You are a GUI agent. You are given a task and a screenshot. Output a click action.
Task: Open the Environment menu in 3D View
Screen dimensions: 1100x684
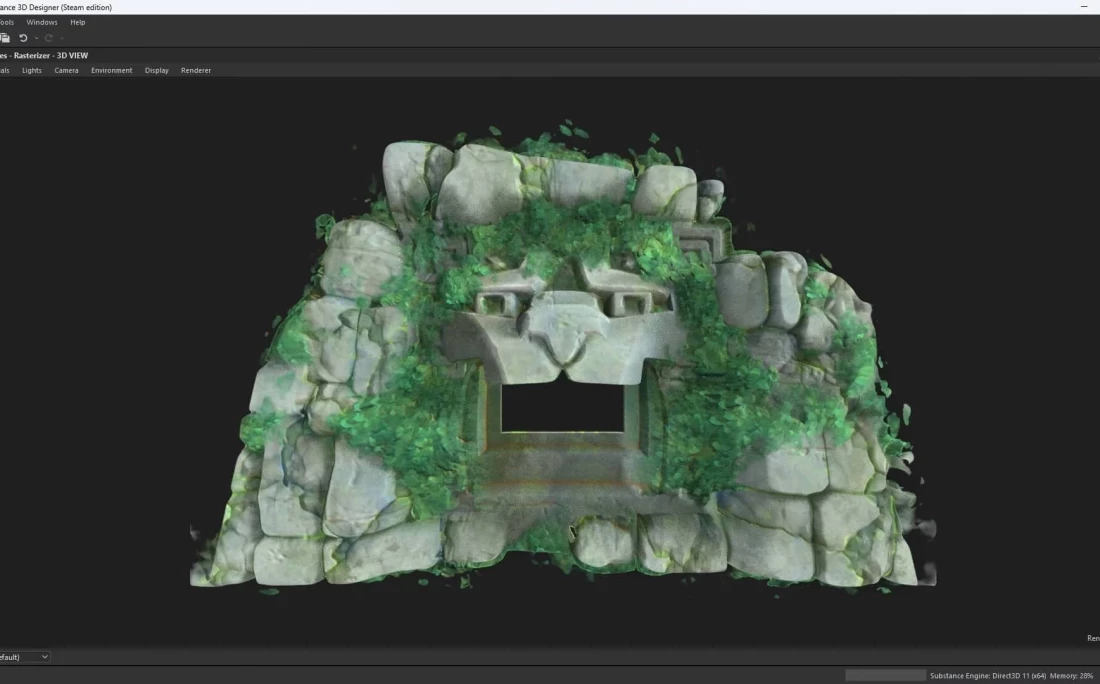111,70
